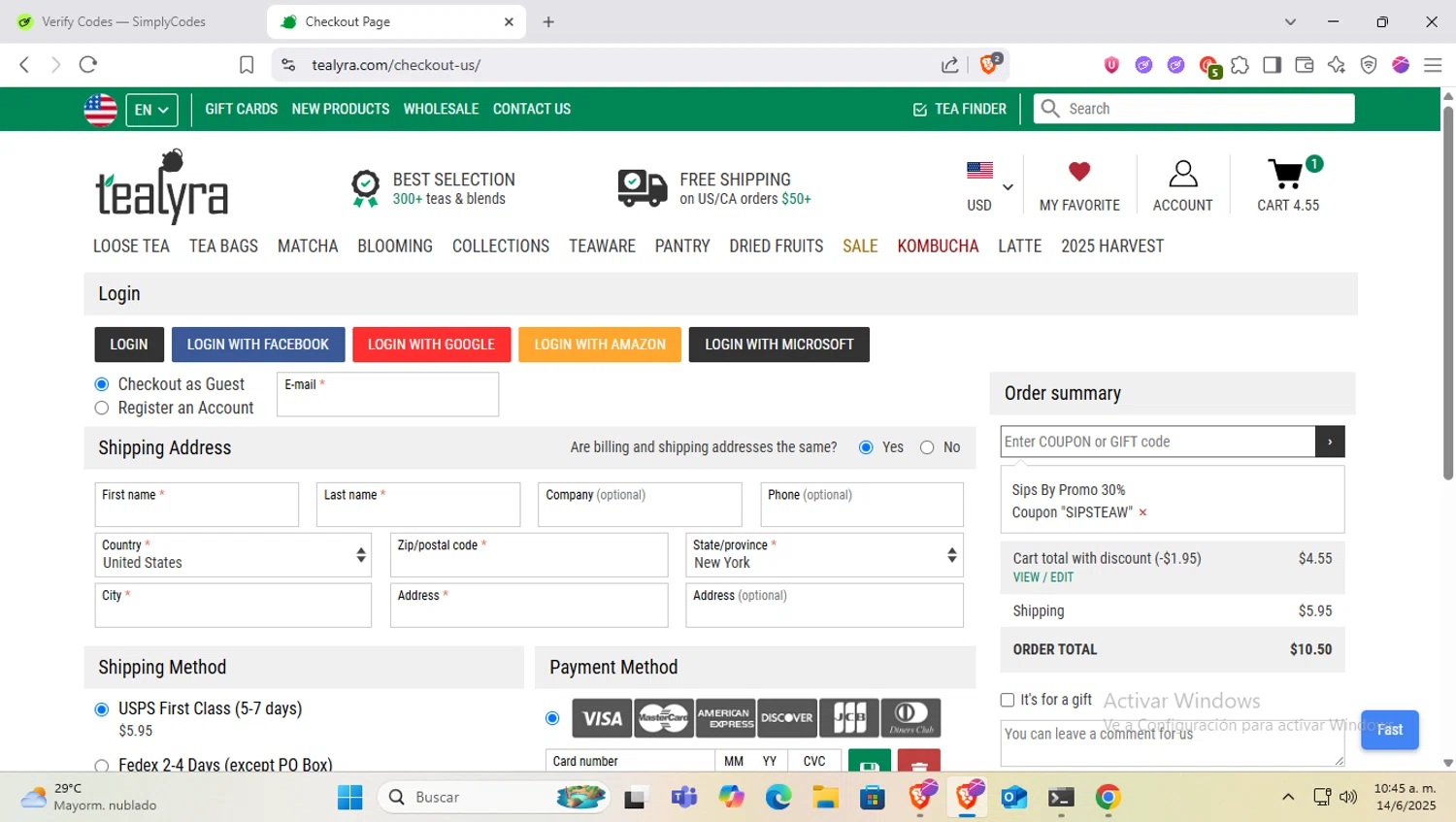Select the credit card payment radio
Viewport: 1456px width, 822px height.
552,718
